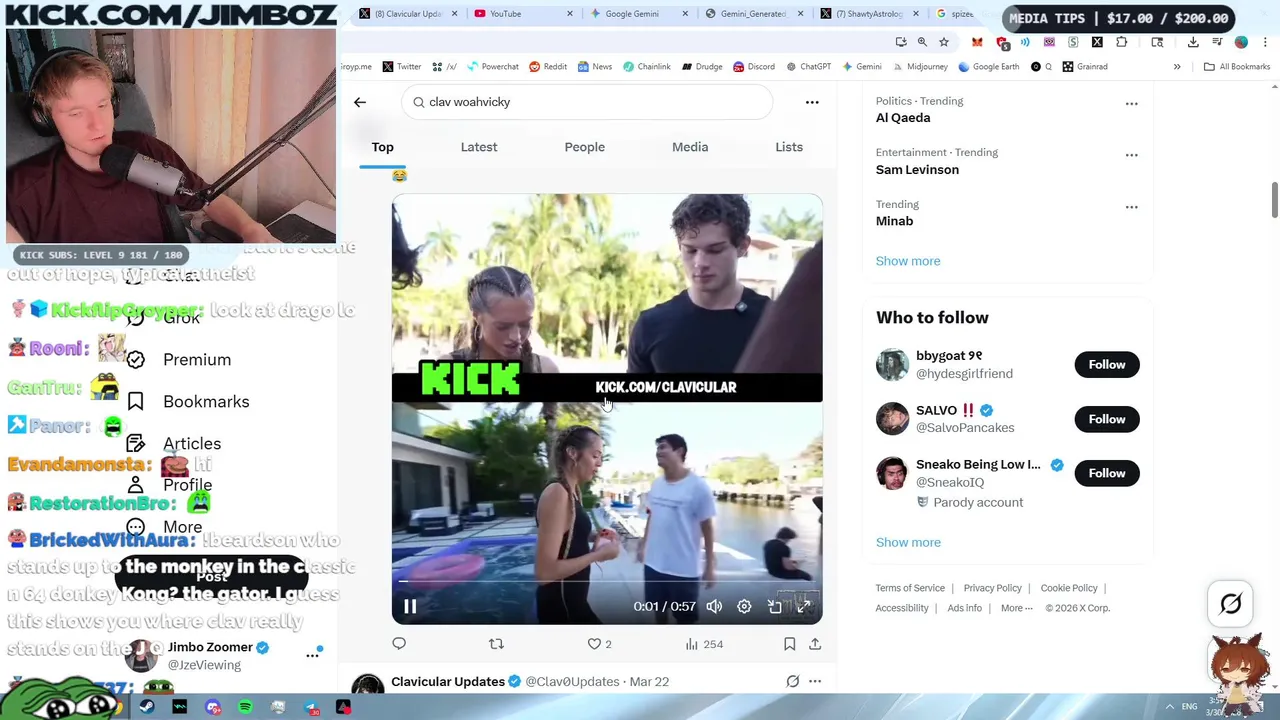Open more options for Al Qaeda trend
The height and width of the screenshot is (720, 1280).
(x=1131, y=103)
